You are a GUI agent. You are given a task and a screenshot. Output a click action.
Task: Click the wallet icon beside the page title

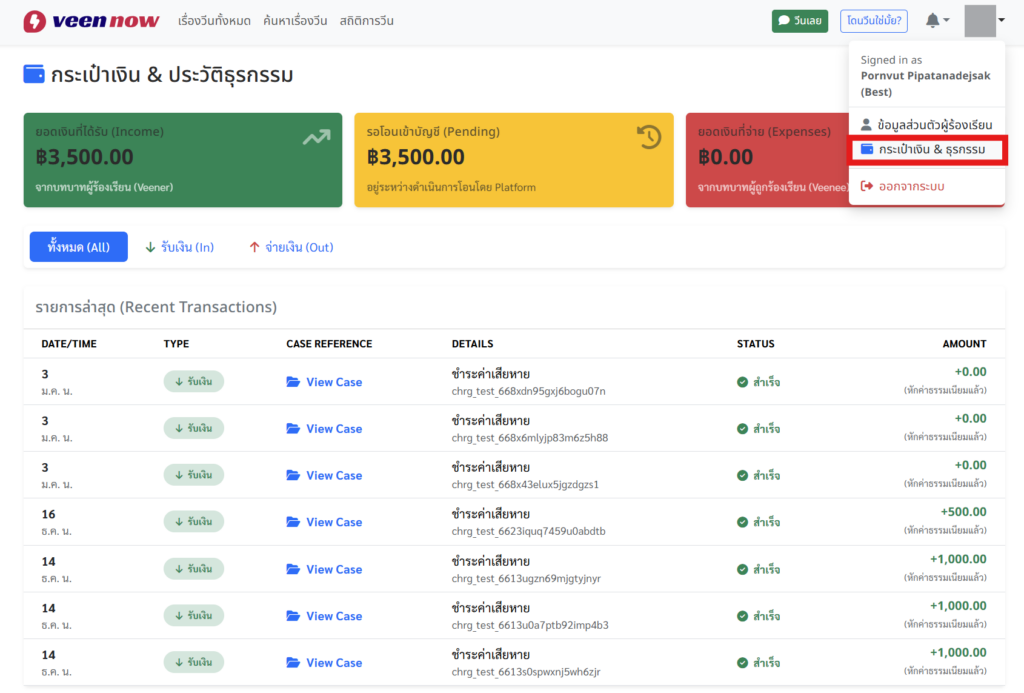click(34, 75)
